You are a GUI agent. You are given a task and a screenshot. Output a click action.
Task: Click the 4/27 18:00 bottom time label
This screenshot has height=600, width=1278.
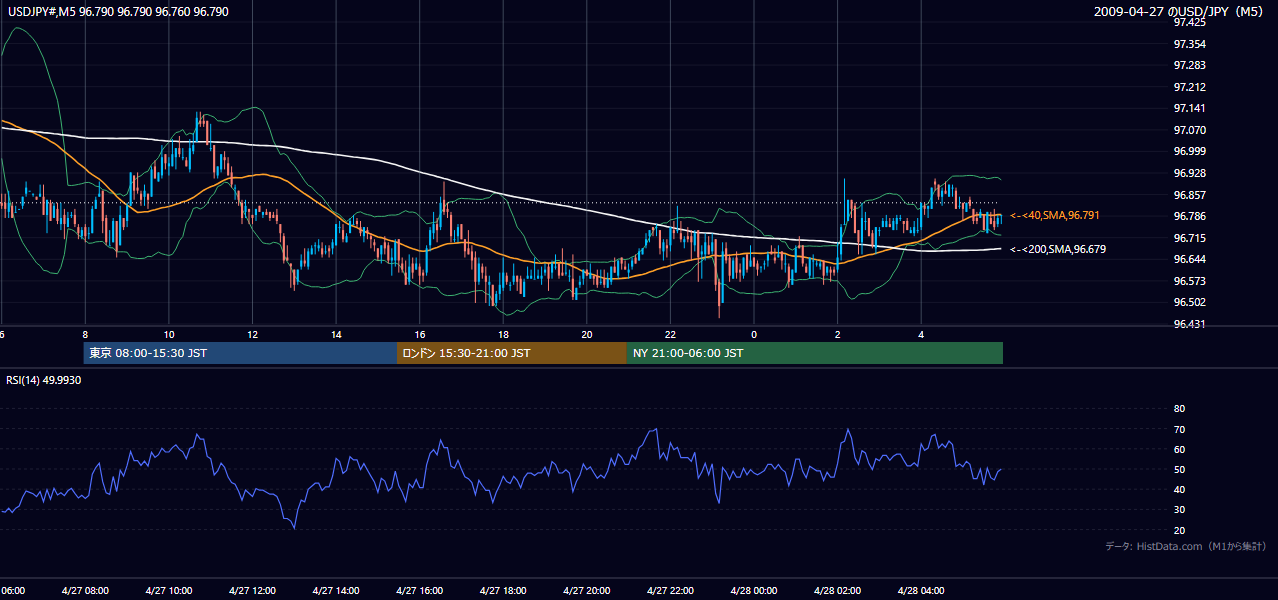[503, 591]
